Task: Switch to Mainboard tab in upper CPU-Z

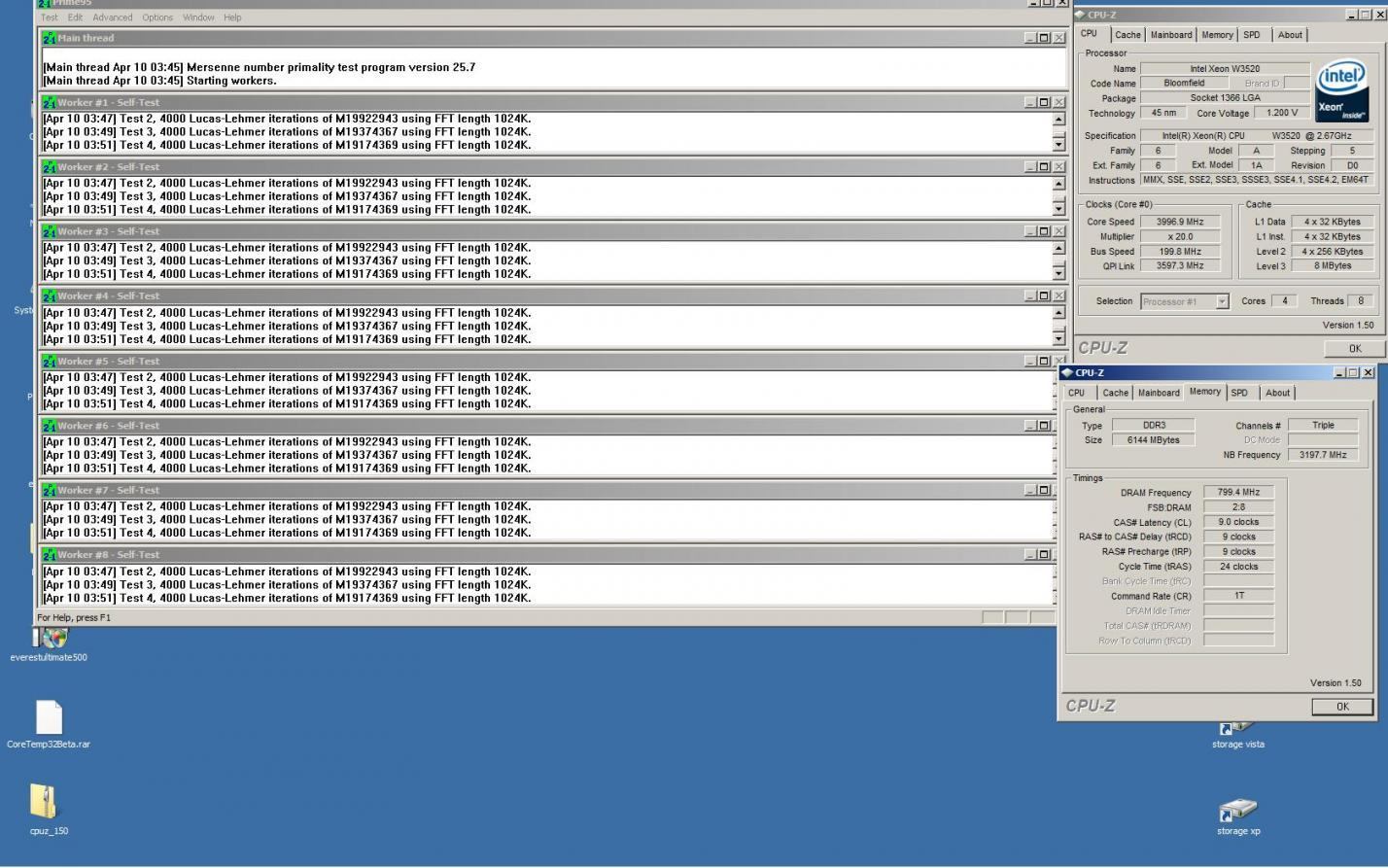Action: [x=1171, y=35]
